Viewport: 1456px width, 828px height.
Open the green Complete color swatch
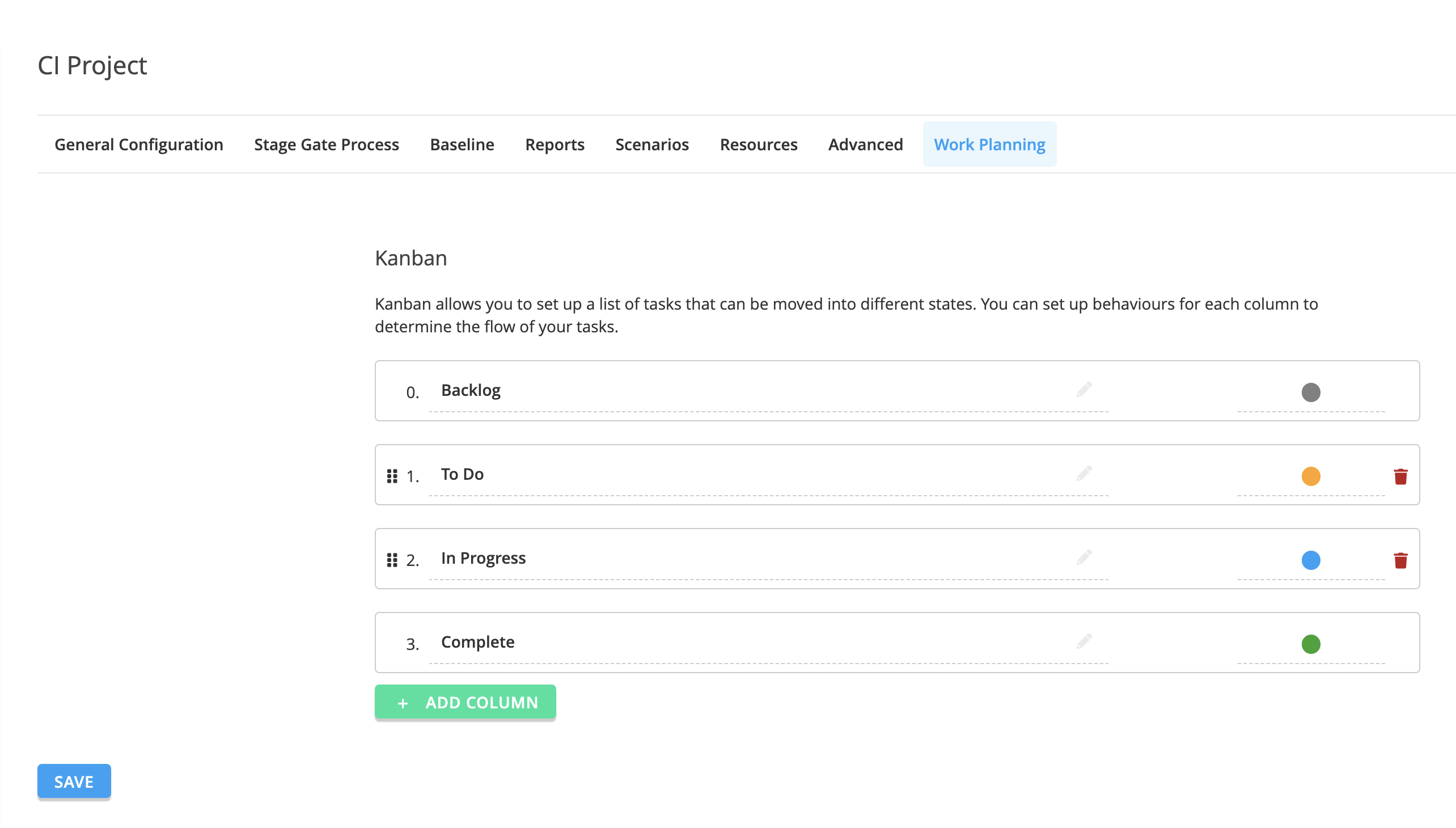(1310, 644)
